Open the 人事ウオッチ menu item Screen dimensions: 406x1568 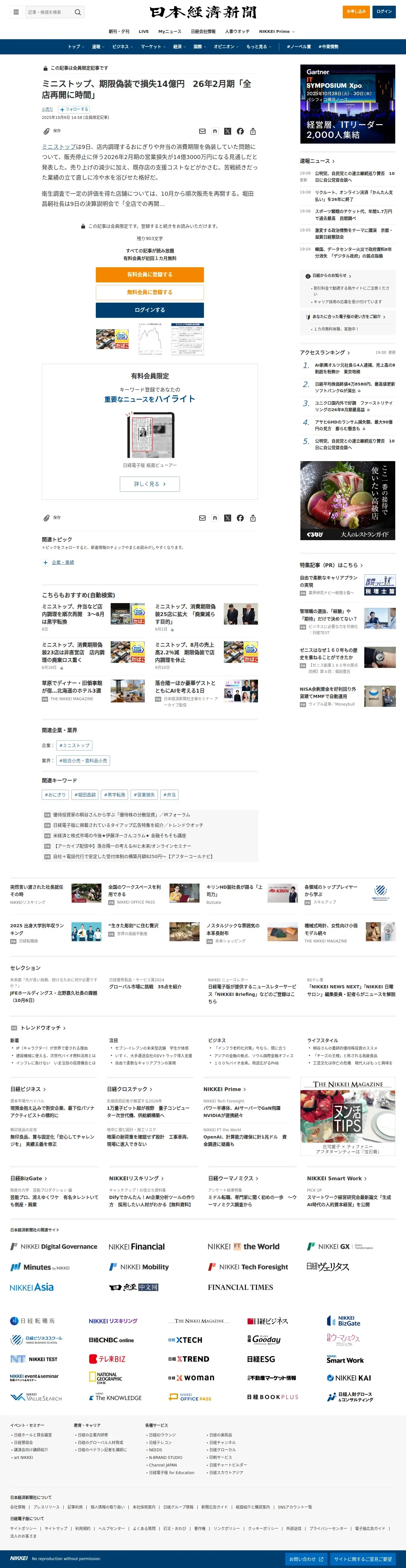[237, 31]
